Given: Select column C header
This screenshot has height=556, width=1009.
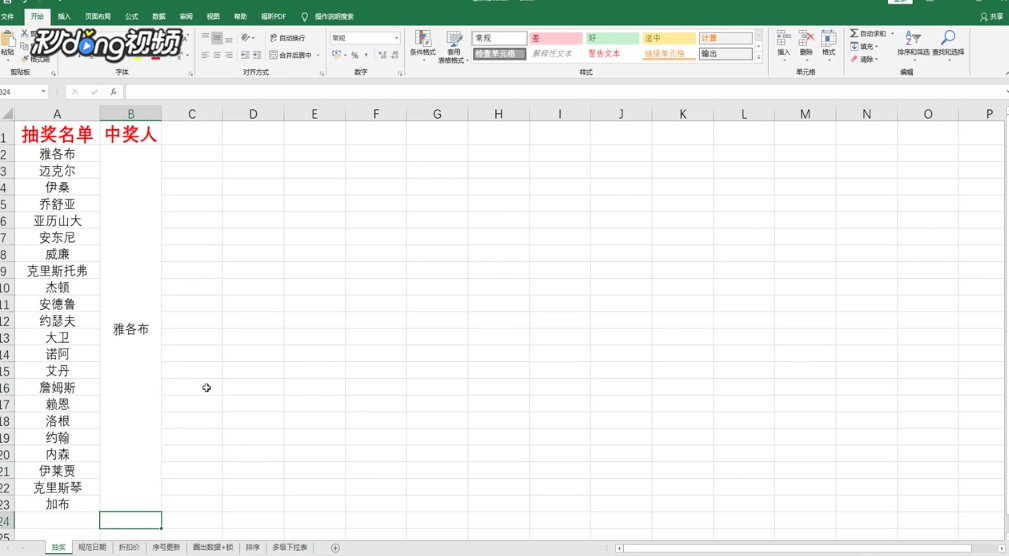Looking at the screenshot, I should coord(192,114).
